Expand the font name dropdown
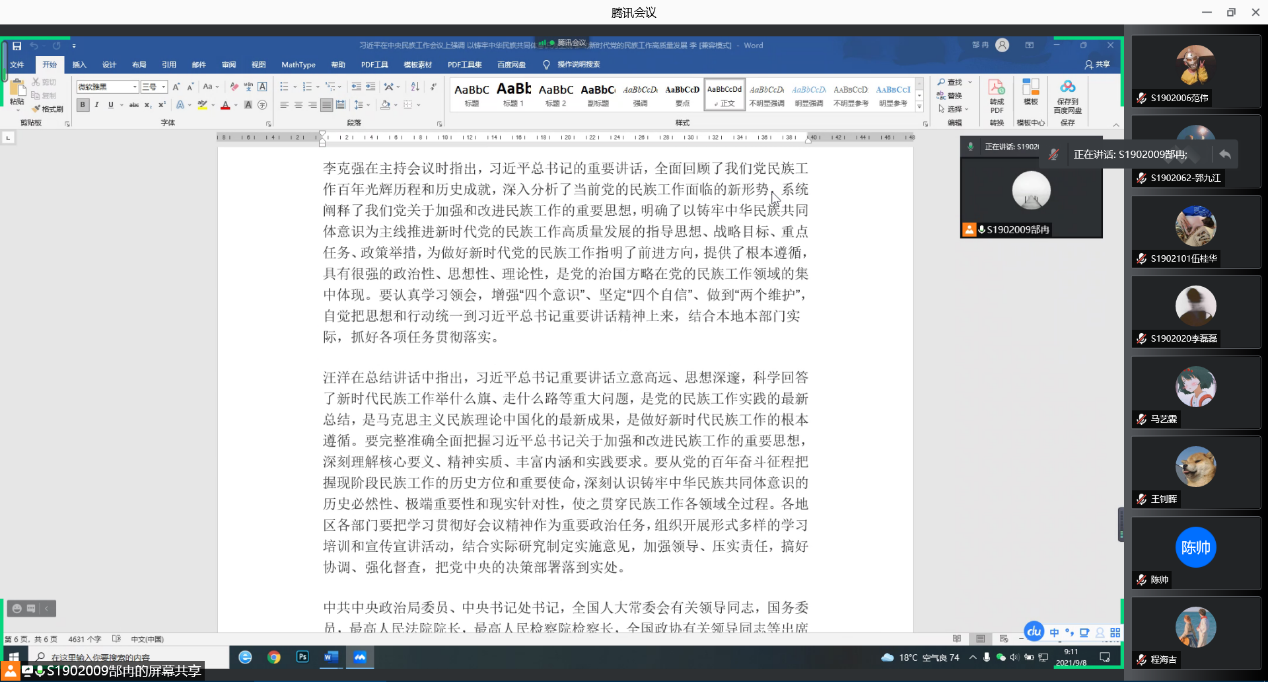Image resolution: width=1268 pixels, height=682 pixels. tap(135, 88)
